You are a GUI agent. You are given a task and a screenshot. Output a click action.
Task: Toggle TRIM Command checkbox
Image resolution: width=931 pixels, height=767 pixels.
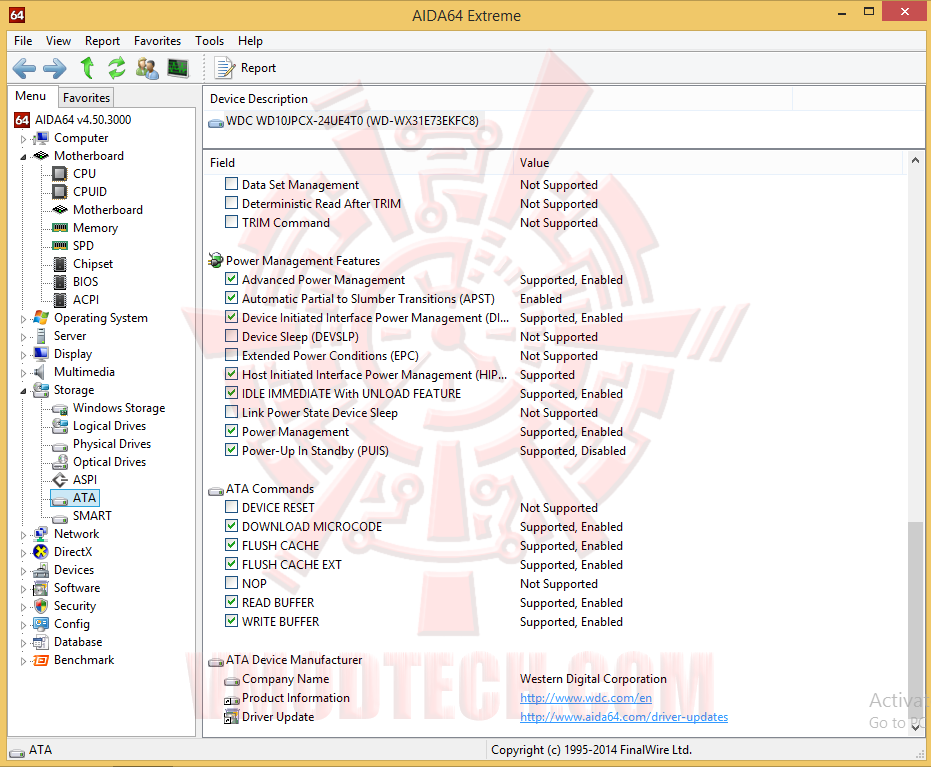[232, 222]
